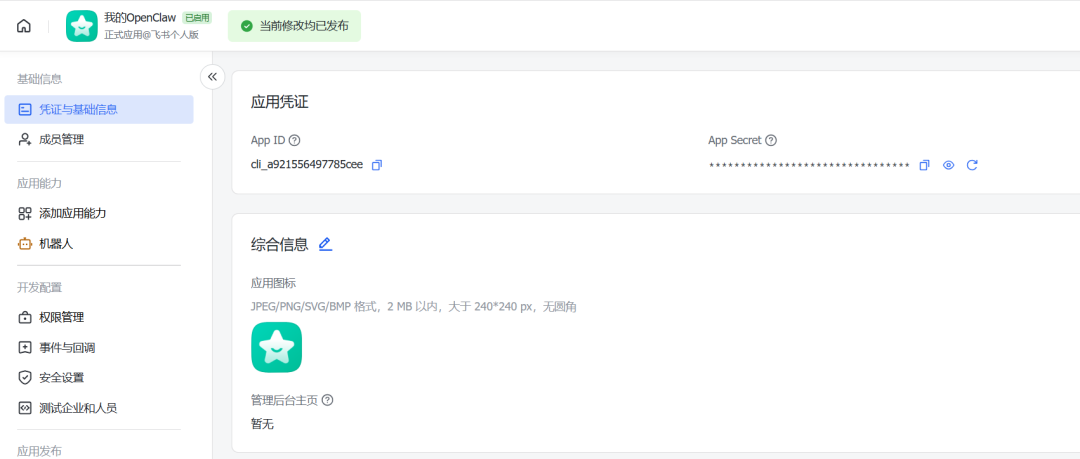This screenshot has width=1080, height=459.
Task: Click the 管理后台主页 help icon
Action: [327, 400]
